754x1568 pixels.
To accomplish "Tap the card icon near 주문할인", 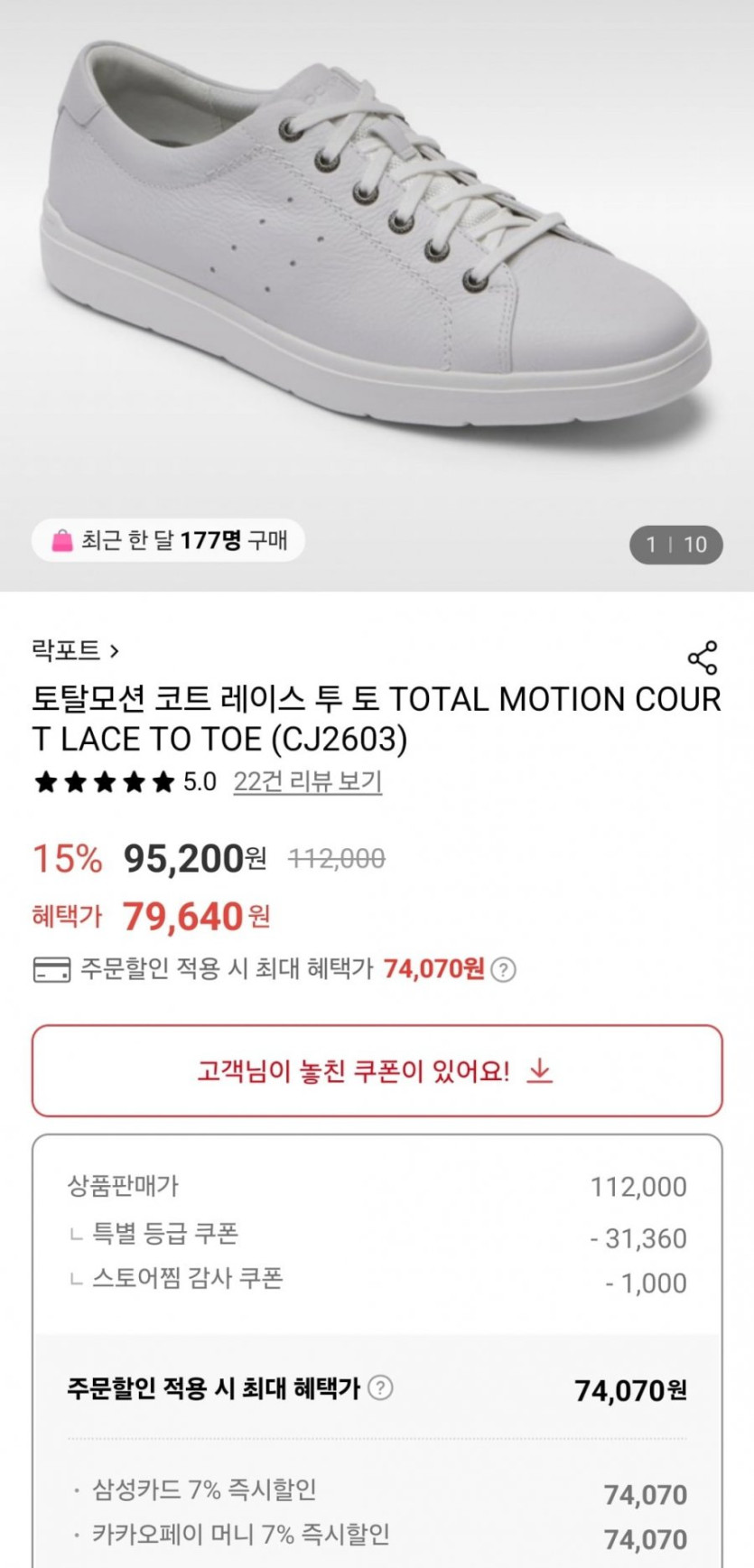I will click(51, 970).
